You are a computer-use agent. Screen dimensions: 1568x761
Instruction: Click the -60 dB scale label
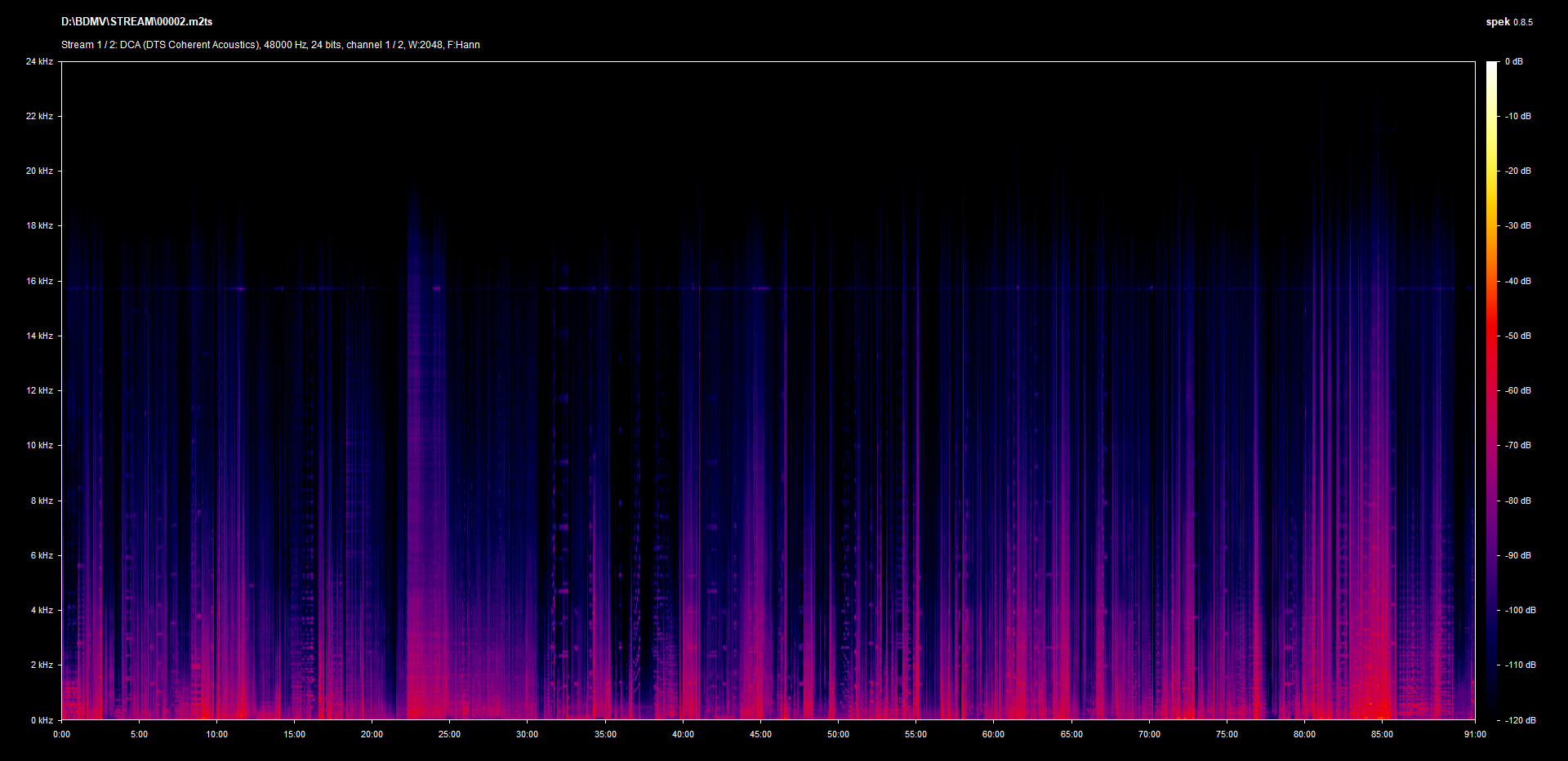tap(1518, 390)
